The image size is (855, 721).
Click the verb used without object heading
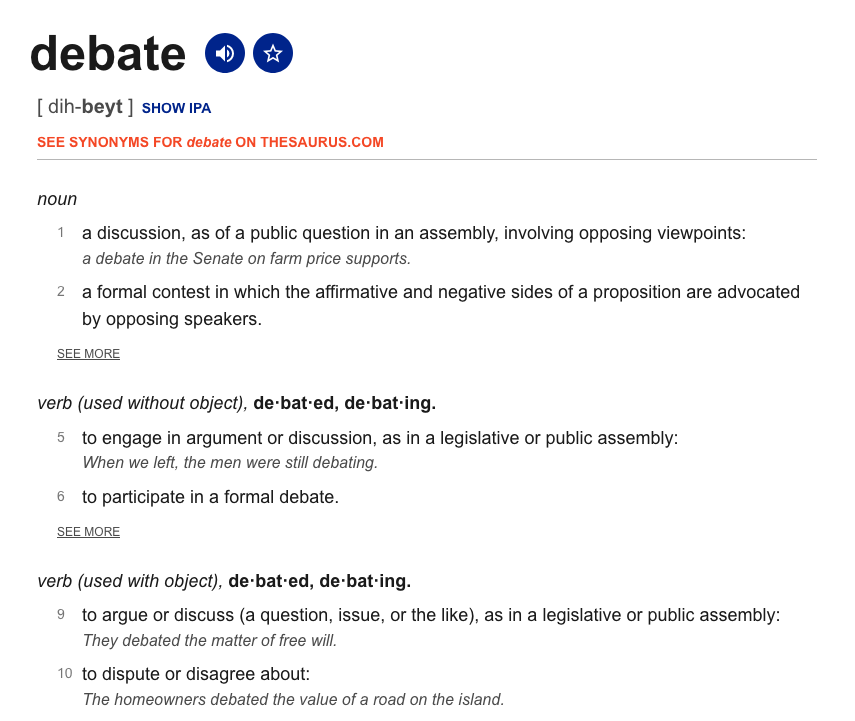pyautogui.click(x=237, y=403)
